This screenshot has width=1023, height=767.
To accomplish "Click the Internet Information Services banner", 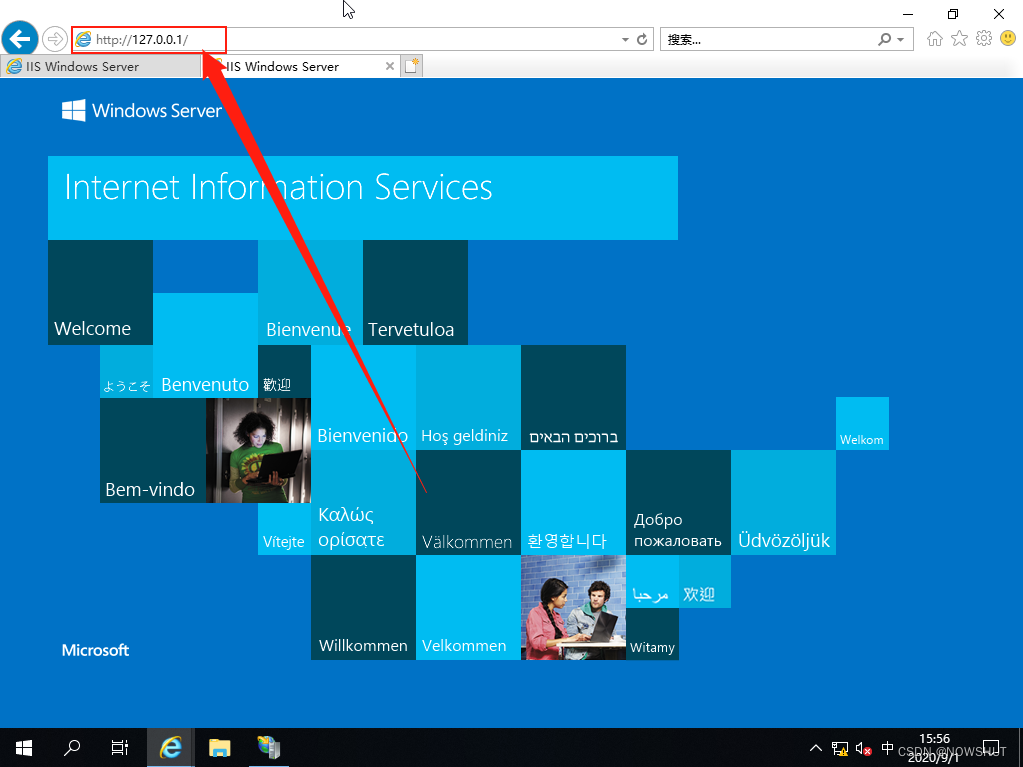I will [x=362, y=197].
